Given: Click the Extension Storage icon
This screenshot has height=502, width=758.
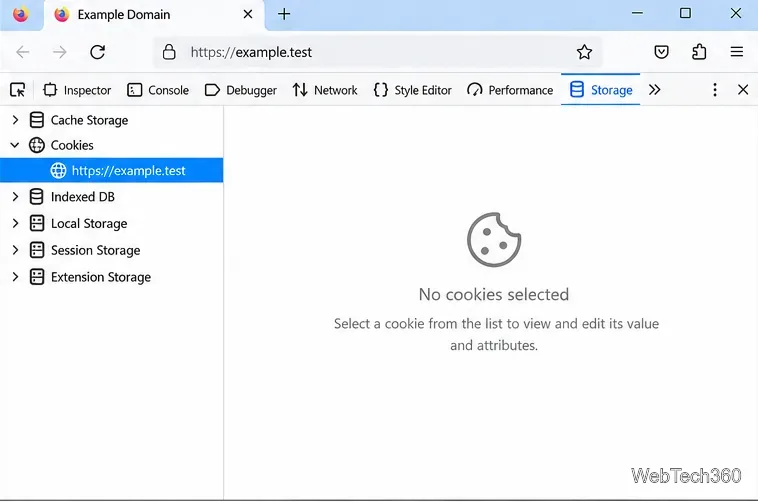Looking at the screenshot, I should [37, 277].
